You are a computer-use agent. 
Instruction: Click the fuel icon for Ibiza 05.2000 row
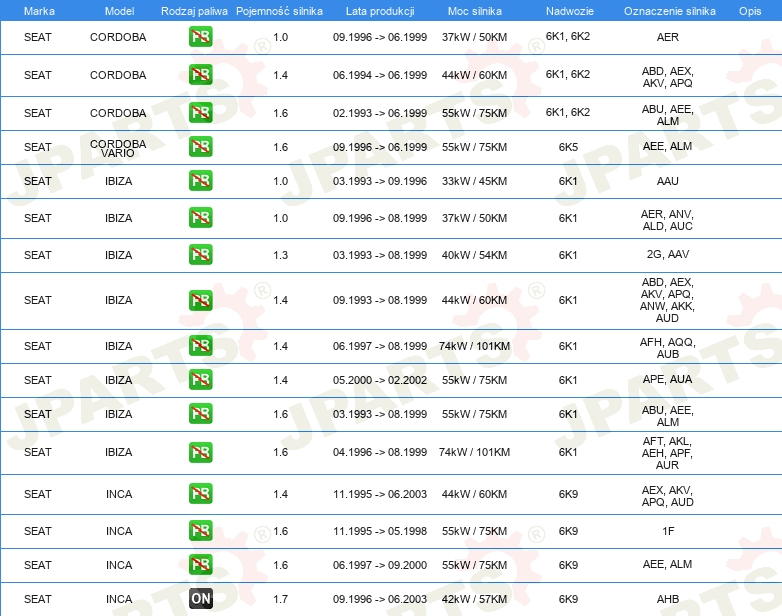coord(200,380)
